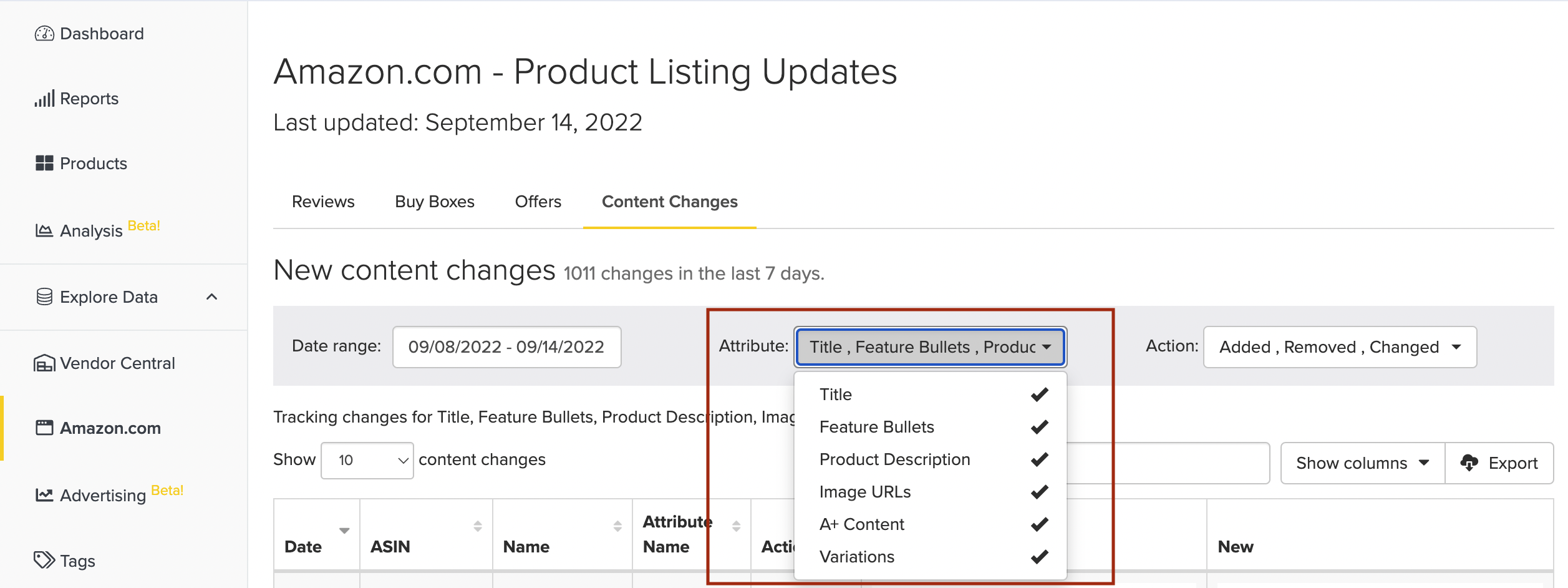The height and width of the screenshot is (588, 1568).
Task: Uncheck Image URLs attribute option
Action: (931, 492)
